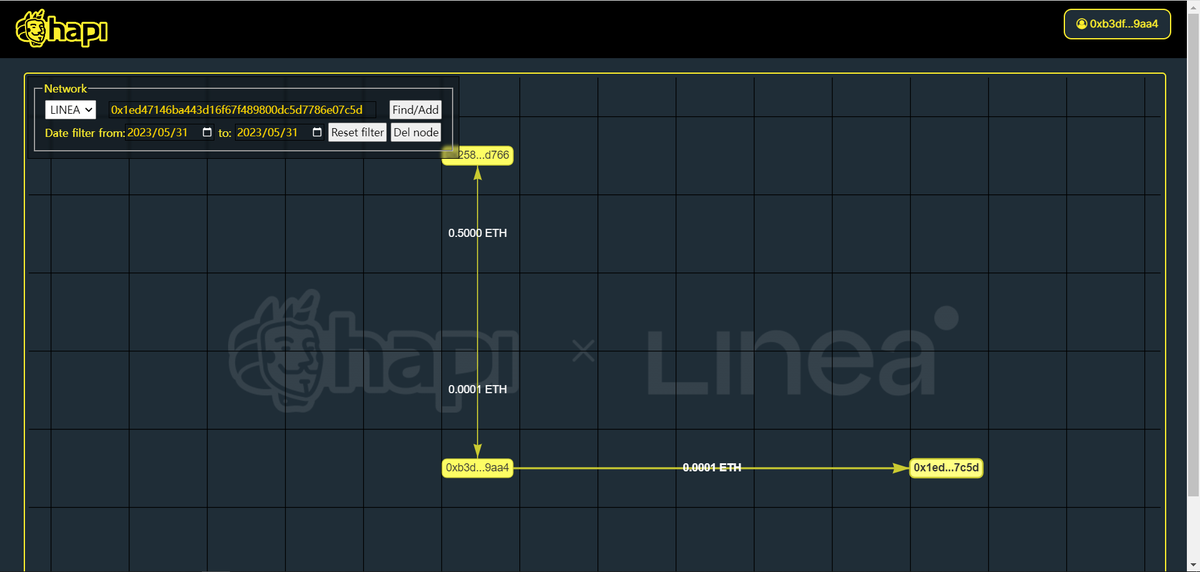Click the Find/Add button
1200x572 pixels.
tap(415, 110)
